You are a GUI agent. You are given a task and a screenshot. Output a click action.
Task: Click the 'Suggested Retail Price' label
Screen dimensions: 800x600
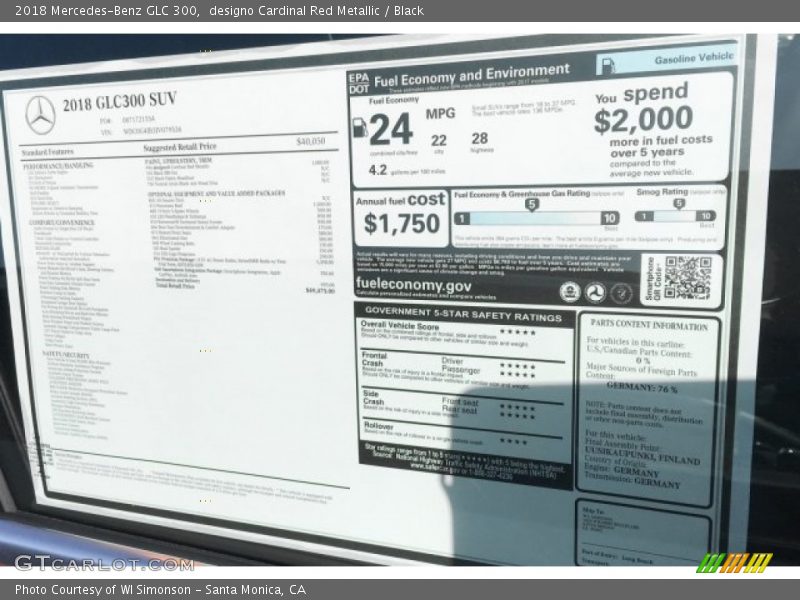pyautogui.click(x=180, y=147)
